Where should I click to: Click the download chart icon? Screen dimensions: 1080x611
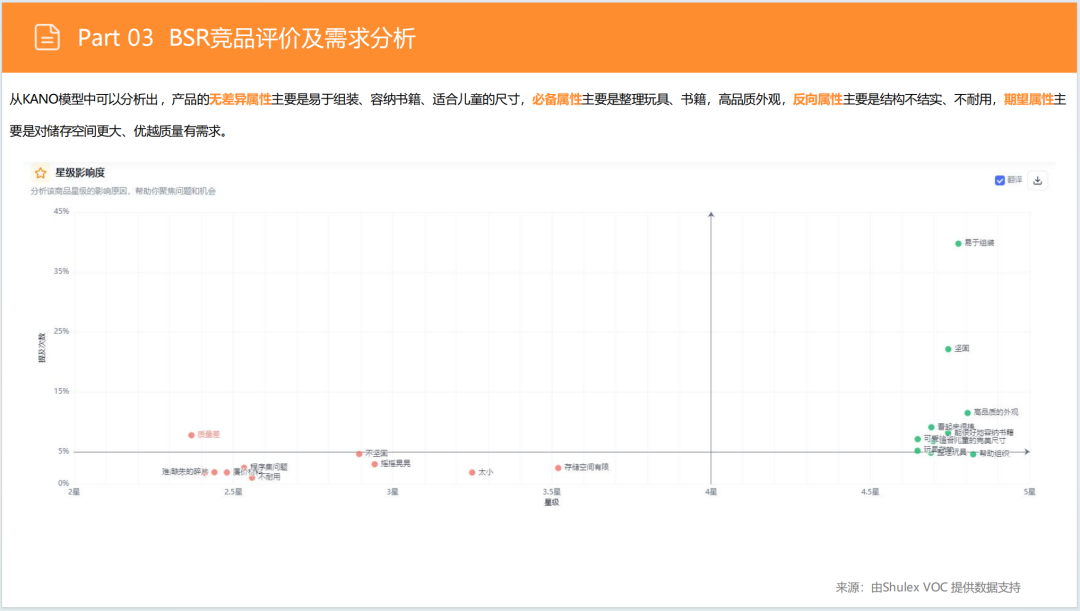click(1038, 180)
